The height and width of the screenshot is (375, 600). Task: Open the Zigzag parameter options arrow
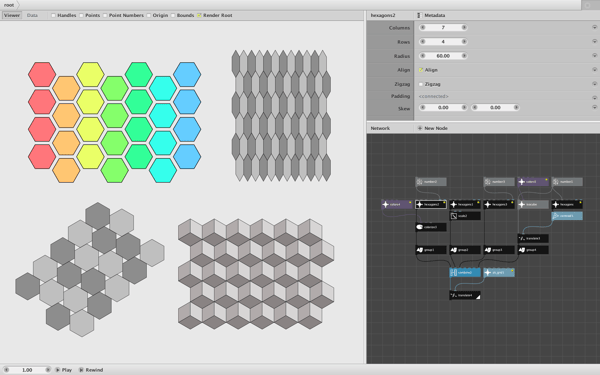click(594, 83)
